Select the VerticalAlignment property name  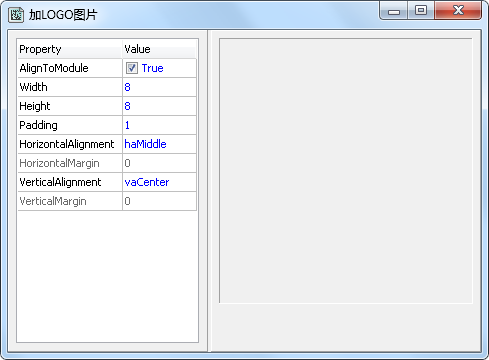coord(60,182)
